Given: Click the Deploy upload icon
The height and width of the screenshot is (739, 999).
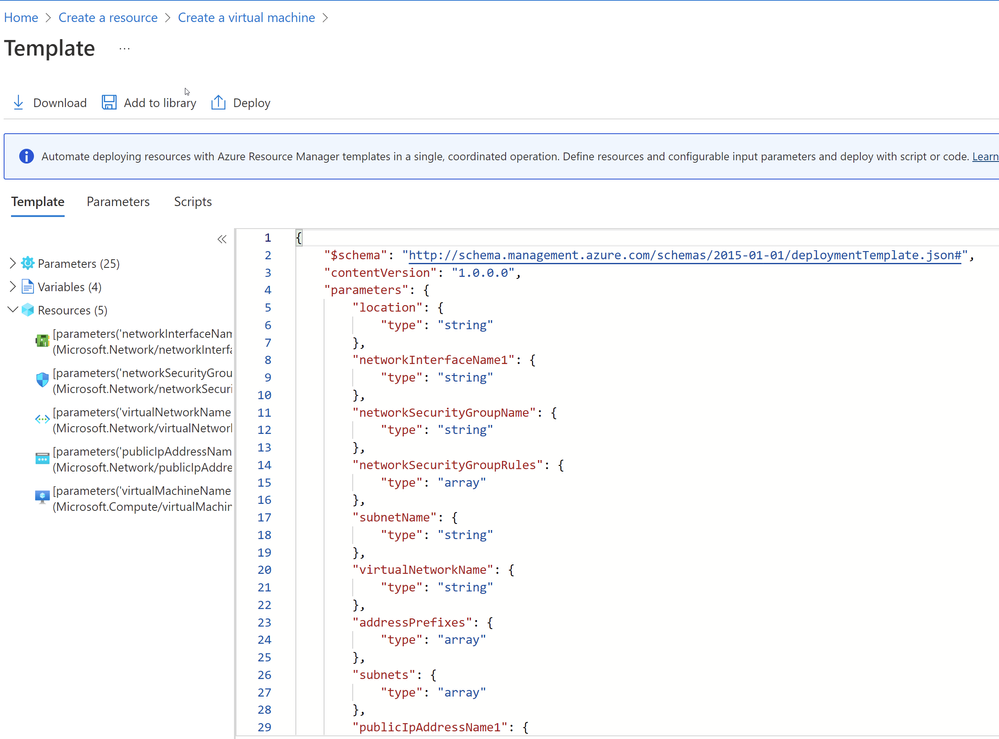Looking at the screenshot, I should pos(218,103).
